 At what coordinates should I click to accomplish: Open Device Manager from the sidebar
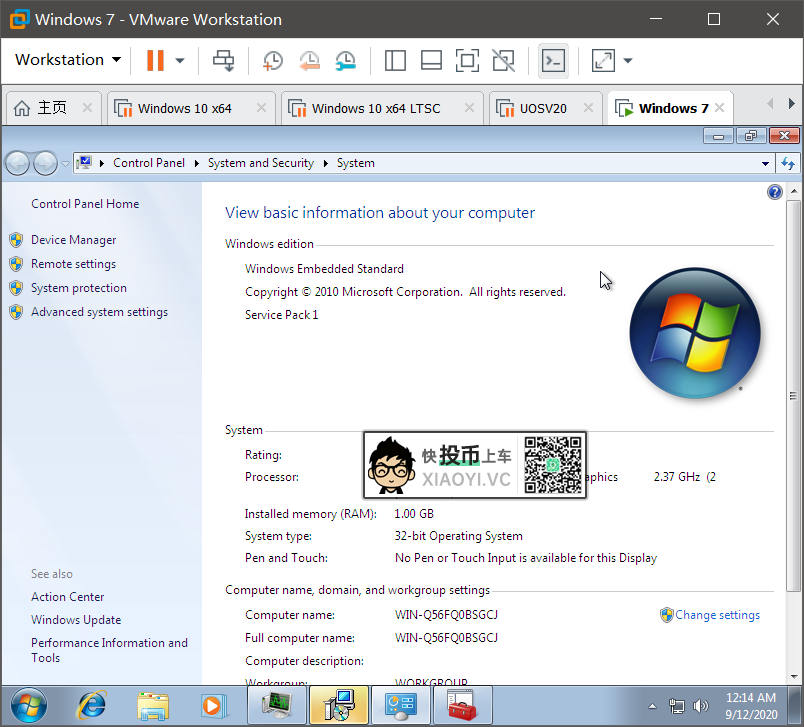click(x=73, y=240)
